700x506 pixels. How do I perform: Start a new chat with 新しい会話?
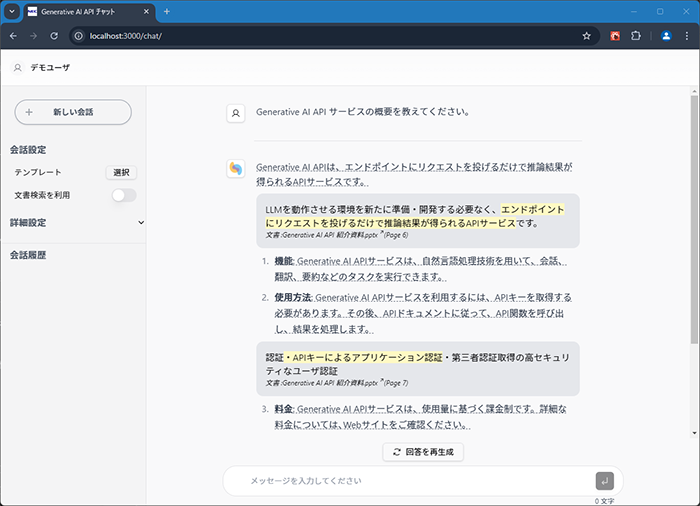[73, 112]
